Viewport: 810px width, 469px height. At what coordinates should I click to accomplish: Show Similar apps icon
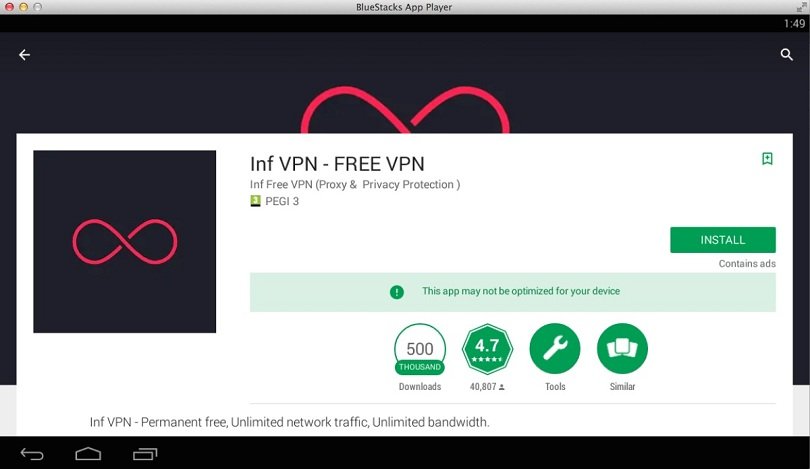pyautogui.click(x=622, y=349)
